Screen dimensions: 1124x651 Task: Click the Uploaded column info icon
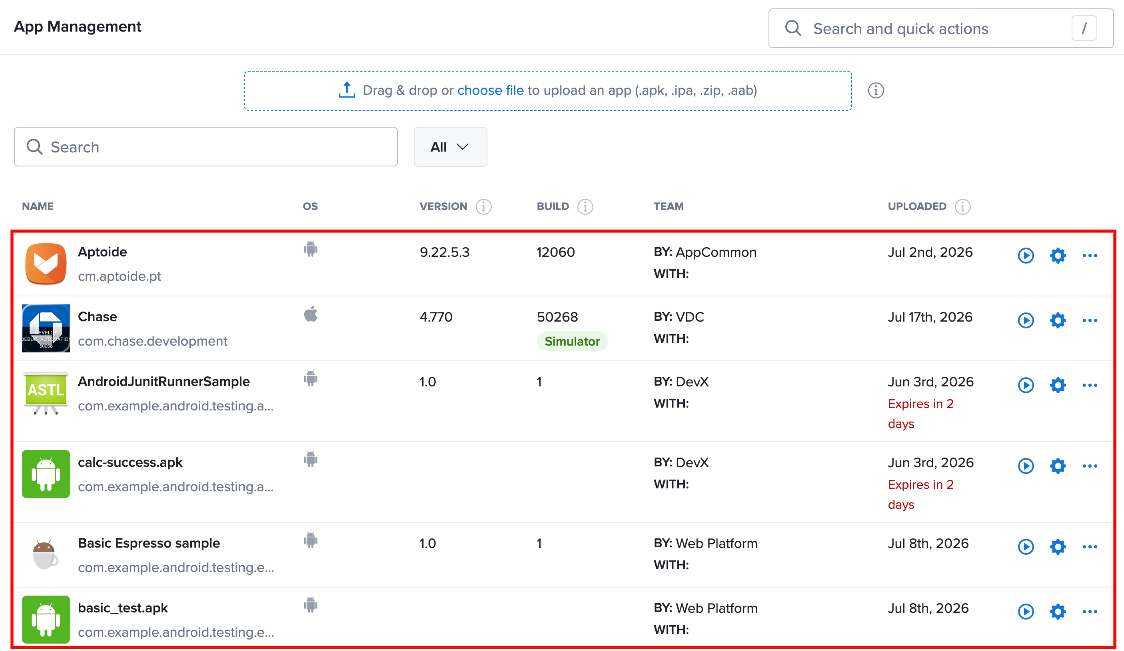pyautogui.click(x=963, y=206)
